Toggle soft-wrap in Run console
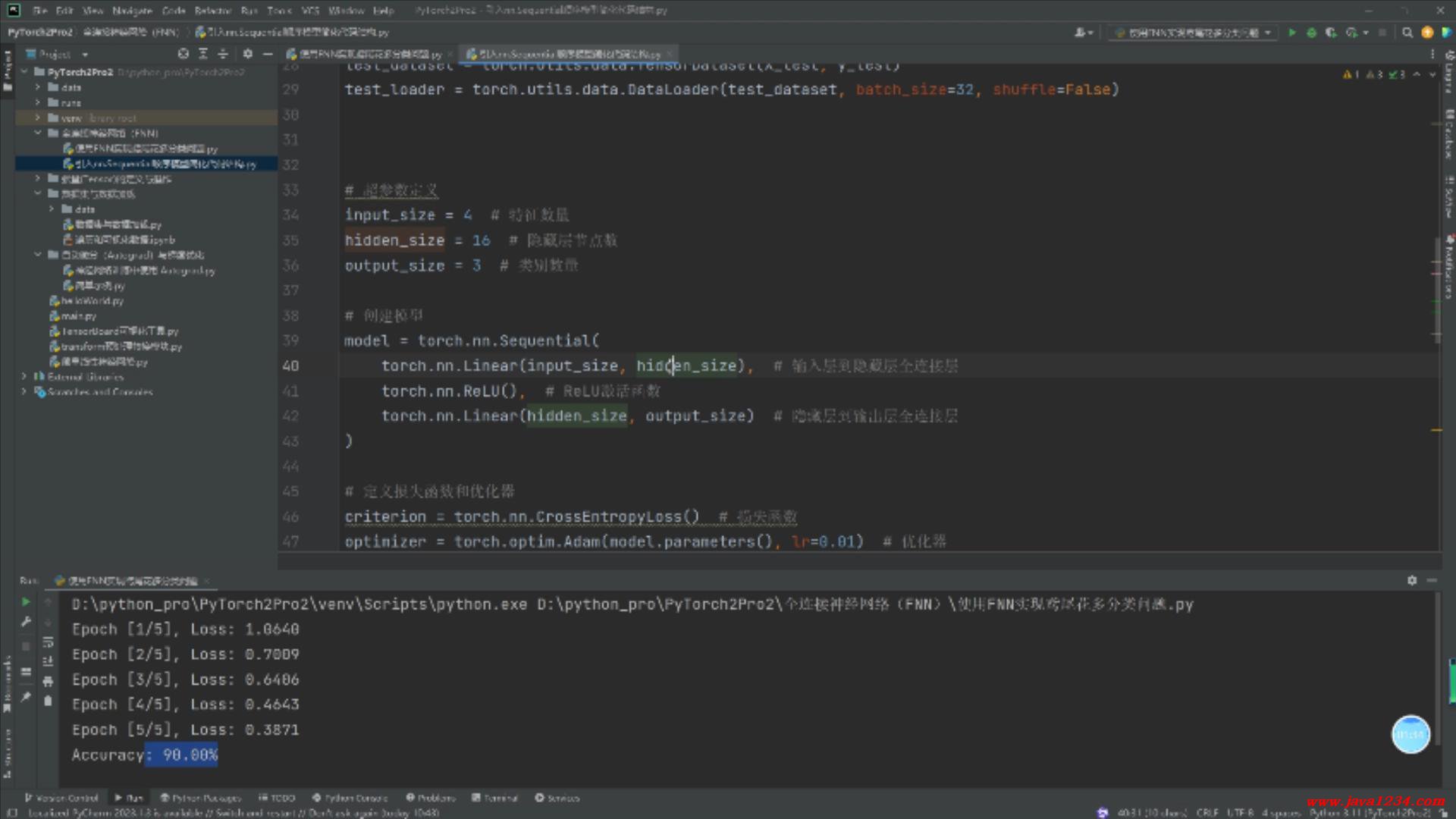1456x819 pixels. pos(48,642)
